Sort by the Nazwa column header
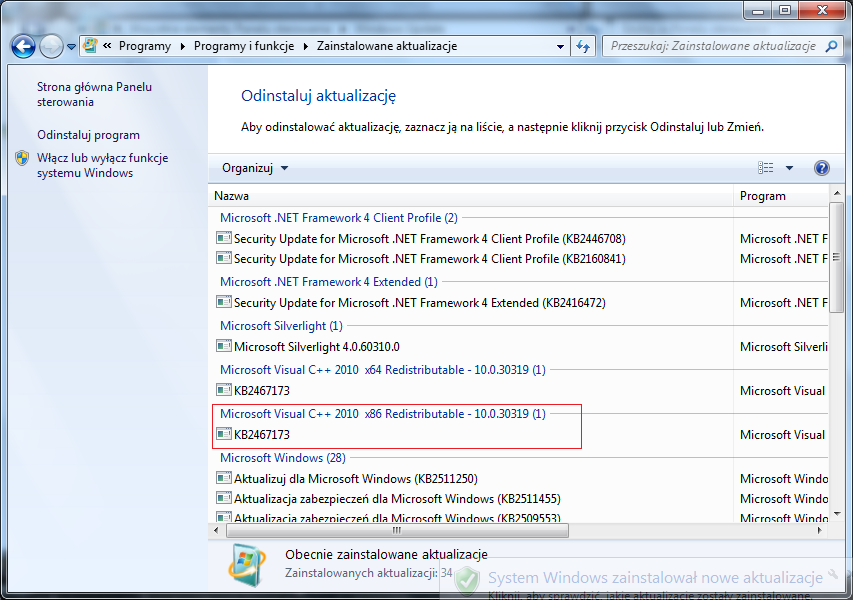The width and height of the screenshot is (853, 600). 471,196
